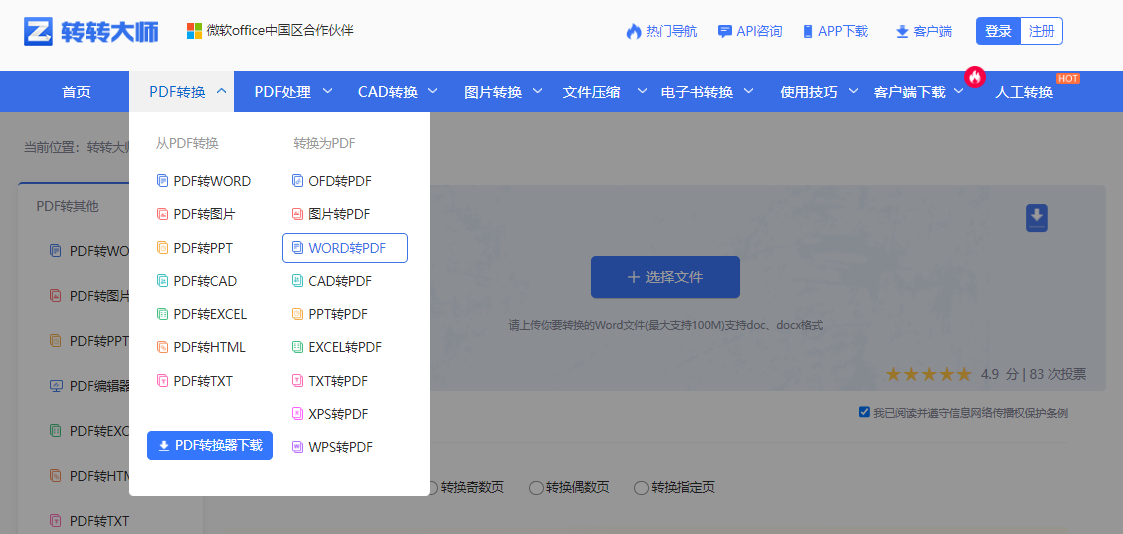The image size is (1123, 534).
Task: Click the 转换为PDF column heading
Action: pyautogui.click(x=324, y=144)
